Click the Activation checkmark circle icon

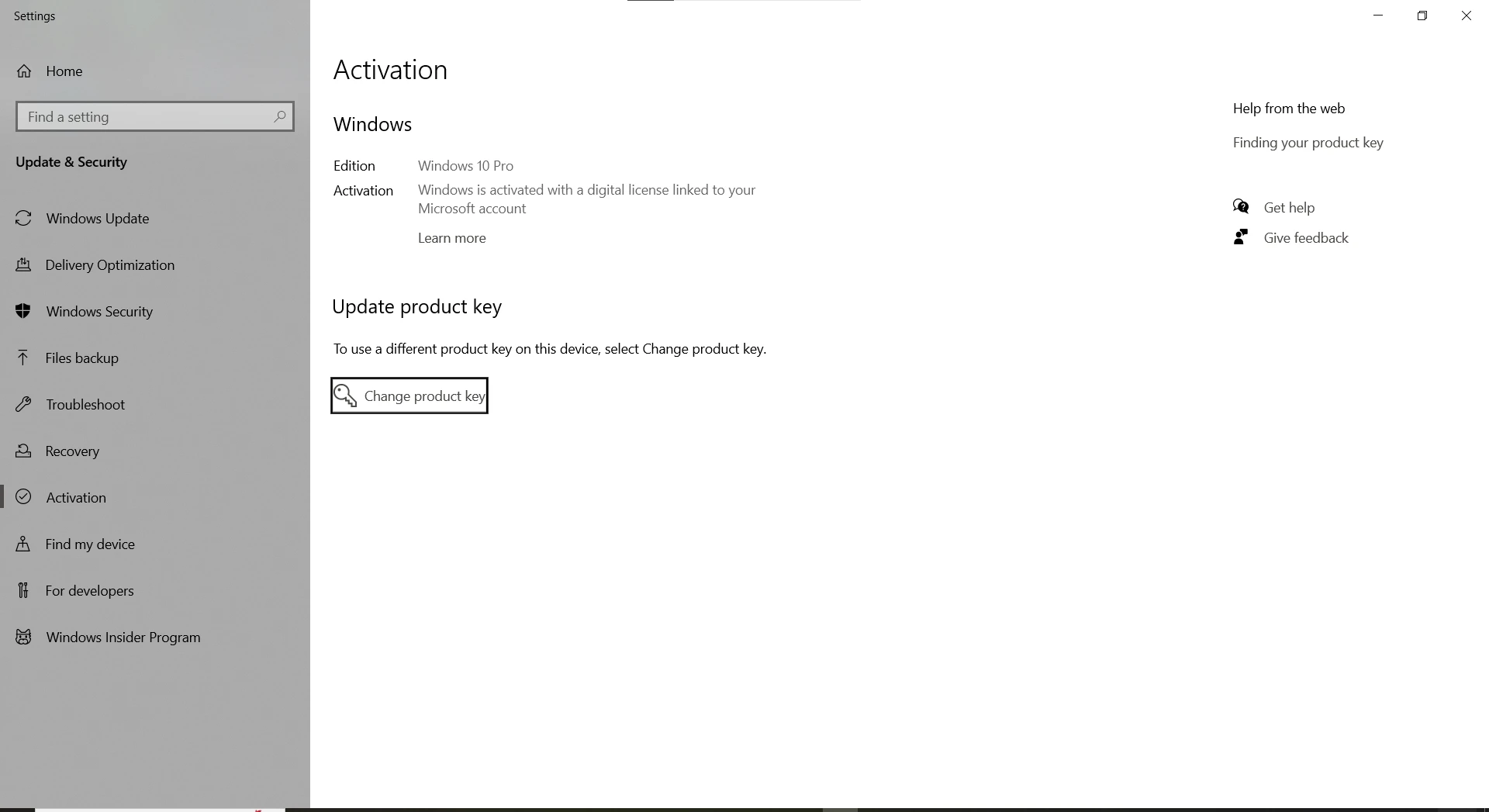(x=24, y=497)
